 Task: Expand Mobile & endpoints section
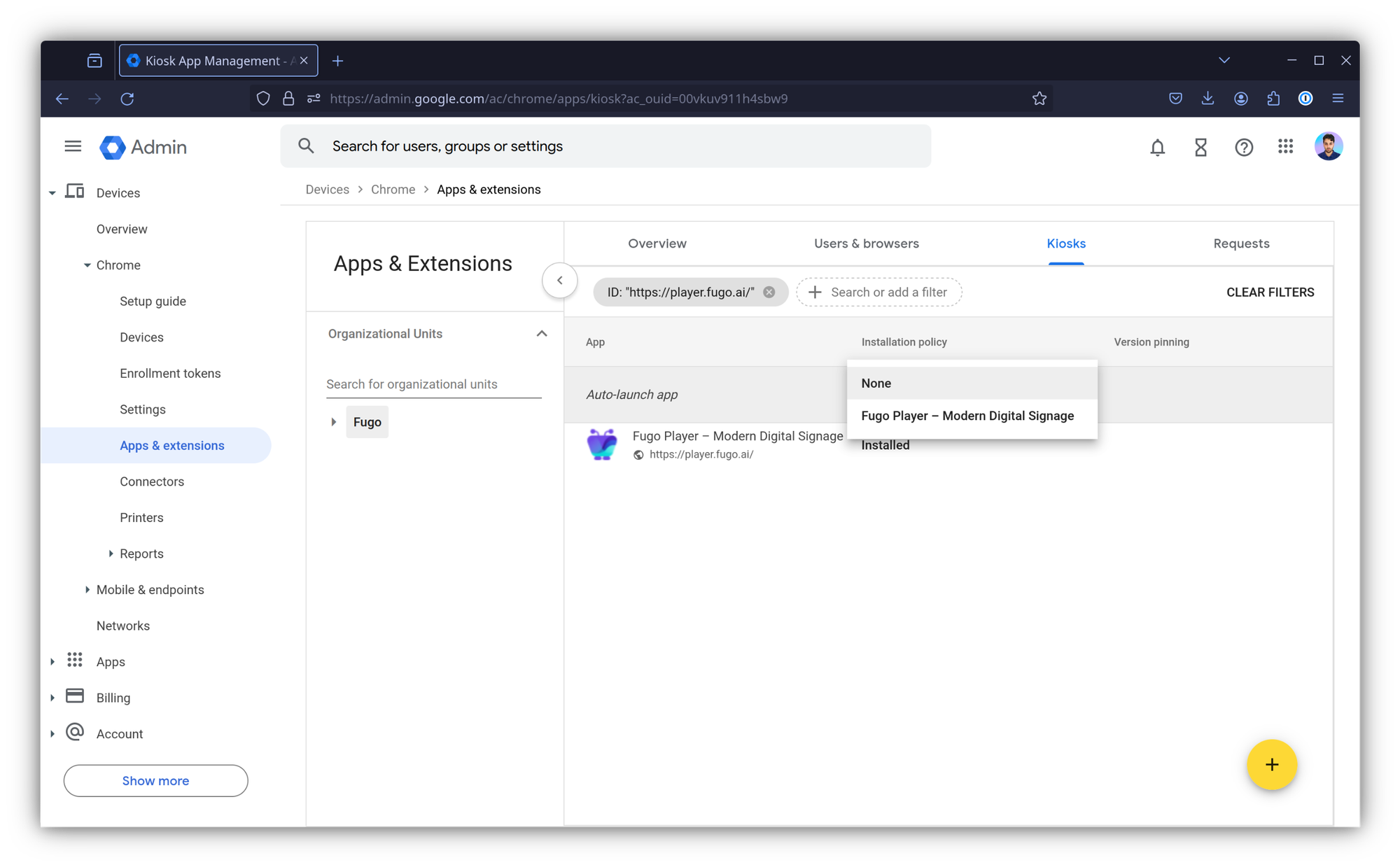[87, 590]
